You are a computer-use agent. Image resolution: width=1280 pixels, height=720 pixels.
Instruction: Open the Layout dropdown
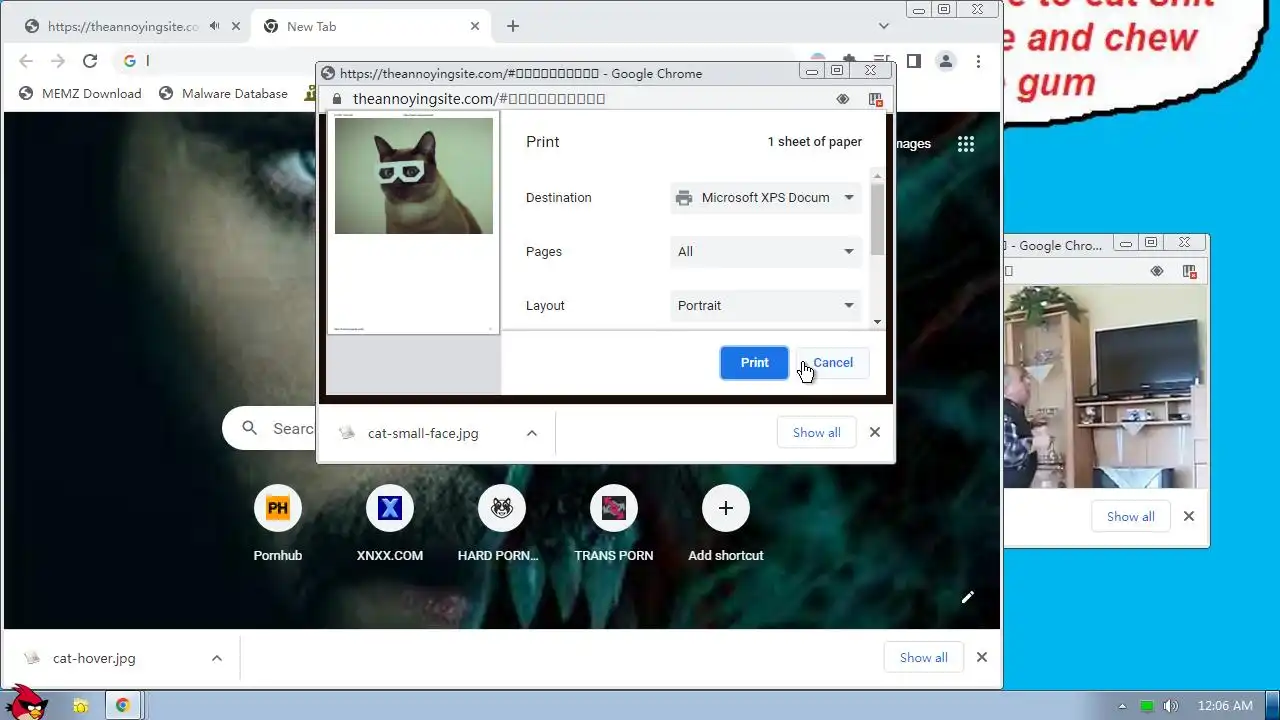coord(766,306)
